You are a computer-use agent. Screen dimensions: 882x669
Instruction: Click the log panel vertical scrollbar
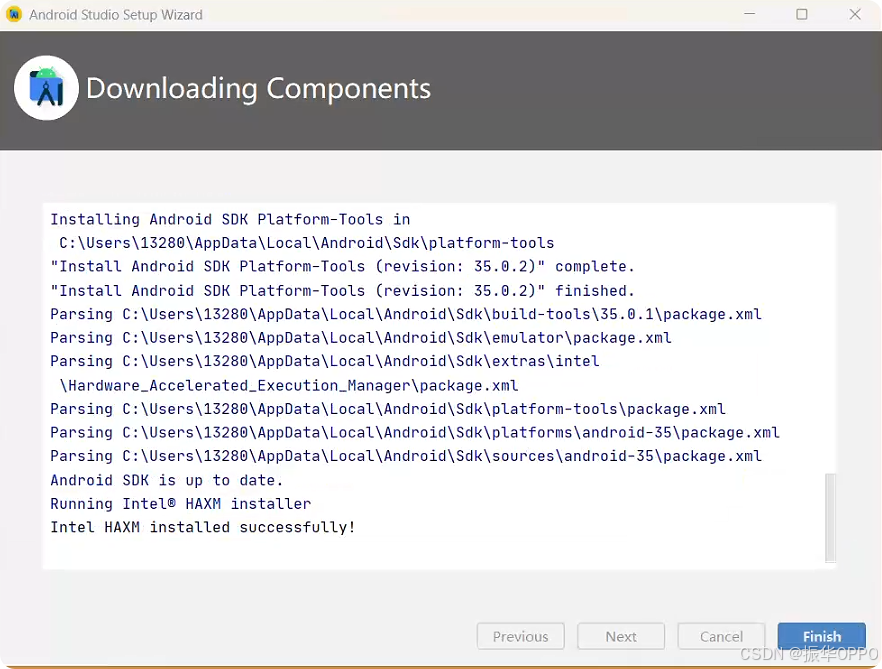click(x=830, y=518)
